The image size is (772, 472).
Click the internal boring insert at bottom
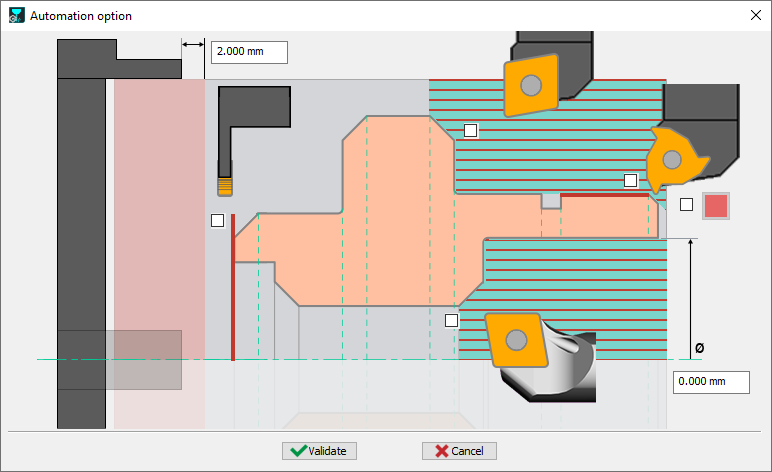tap(516, 340)
